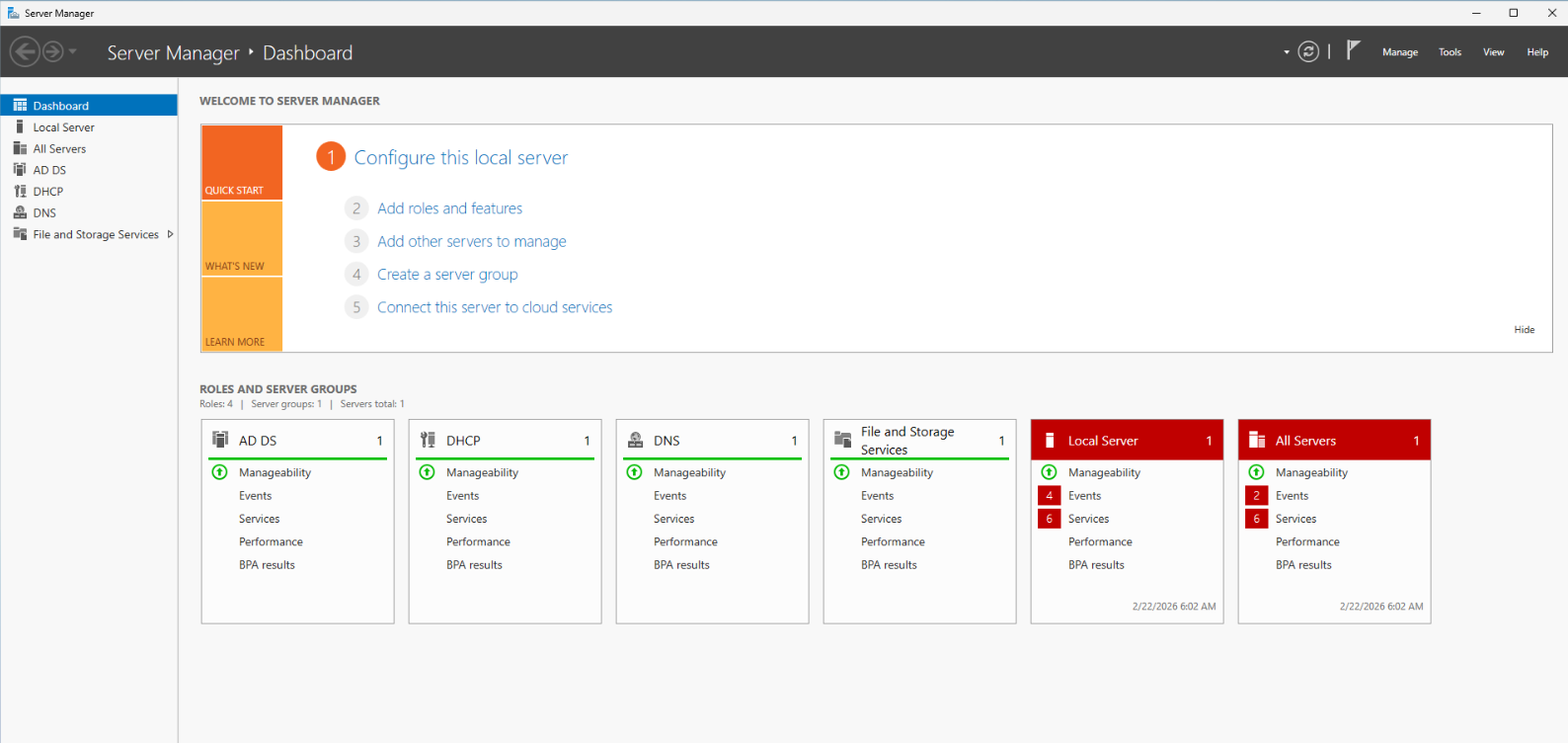The image size is (1568, 743).
Task: Click Local Server Manageability status icon
Action: 1050,472
